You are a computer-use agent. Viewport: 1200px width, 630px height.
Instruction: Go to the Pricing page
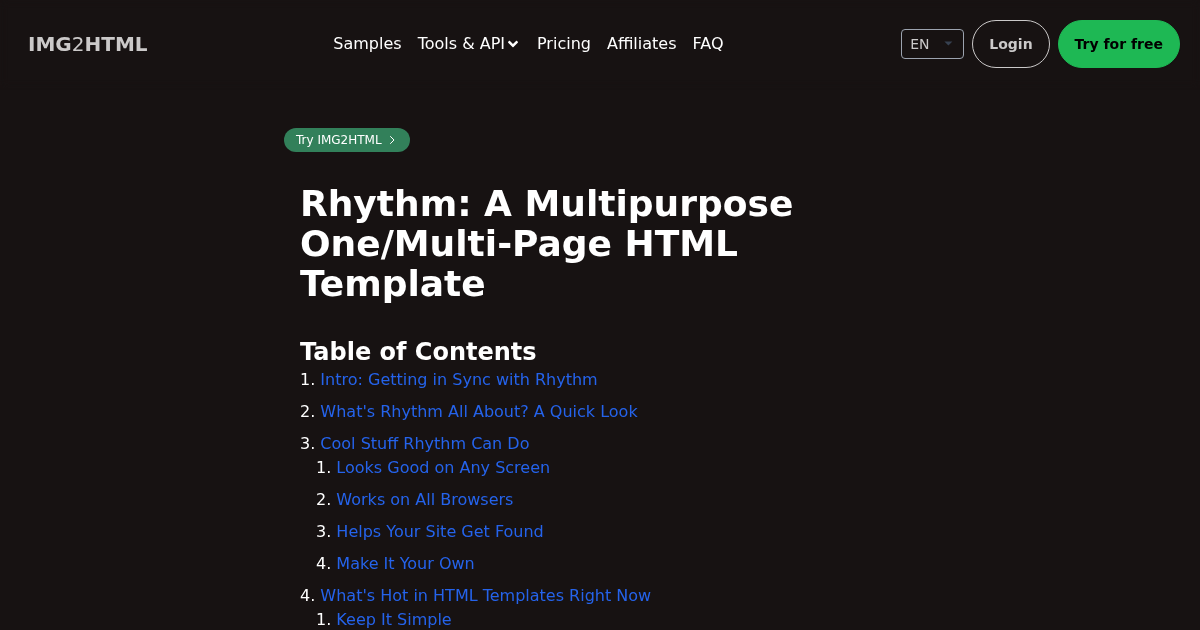tap(563, 44)
